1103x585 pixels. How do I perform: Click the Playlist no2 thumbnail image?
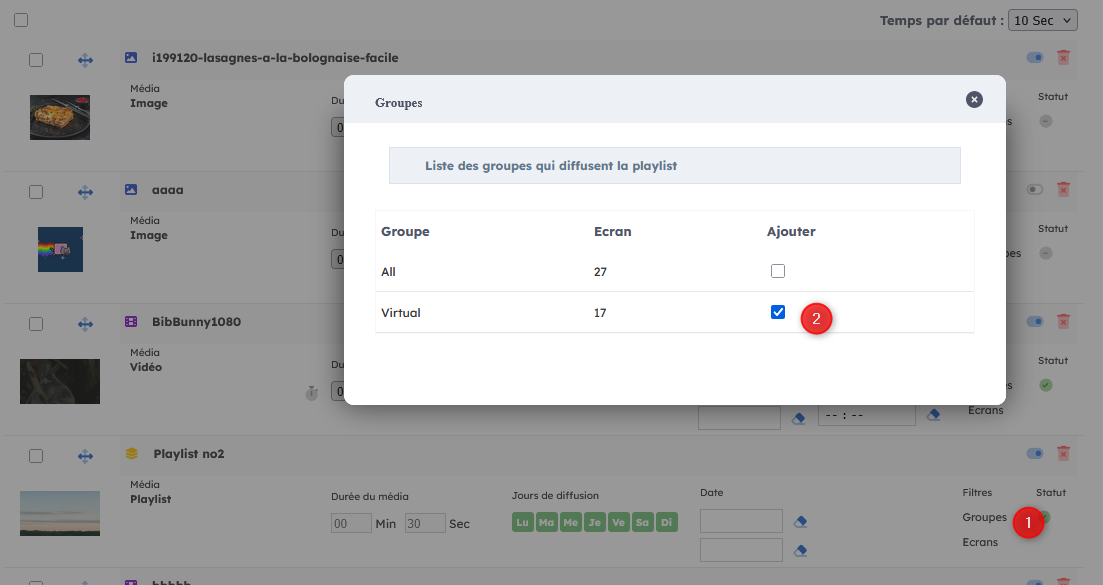60,513
